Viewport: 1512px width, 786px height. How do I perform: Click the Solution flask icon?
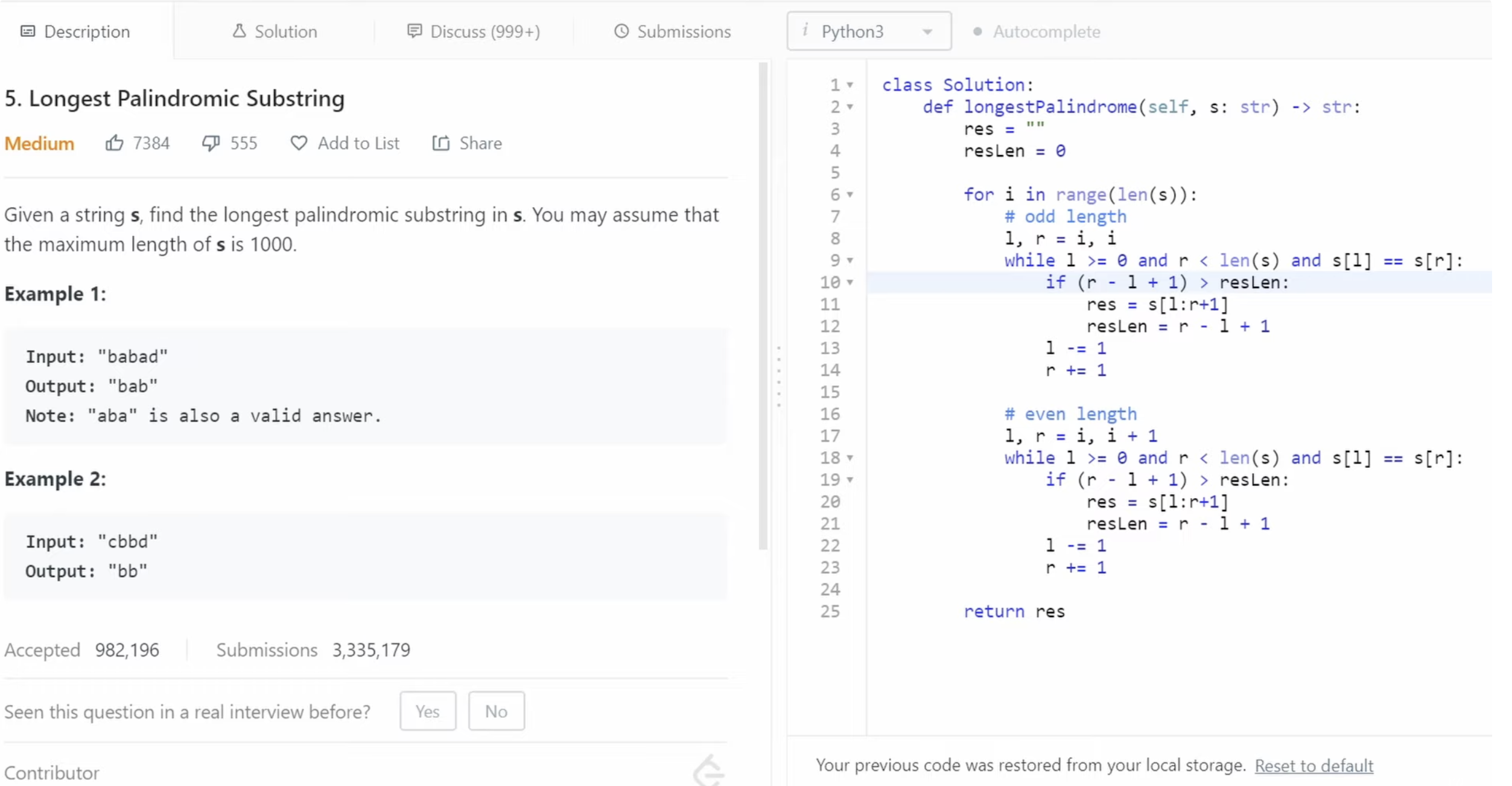click(239, 31)
